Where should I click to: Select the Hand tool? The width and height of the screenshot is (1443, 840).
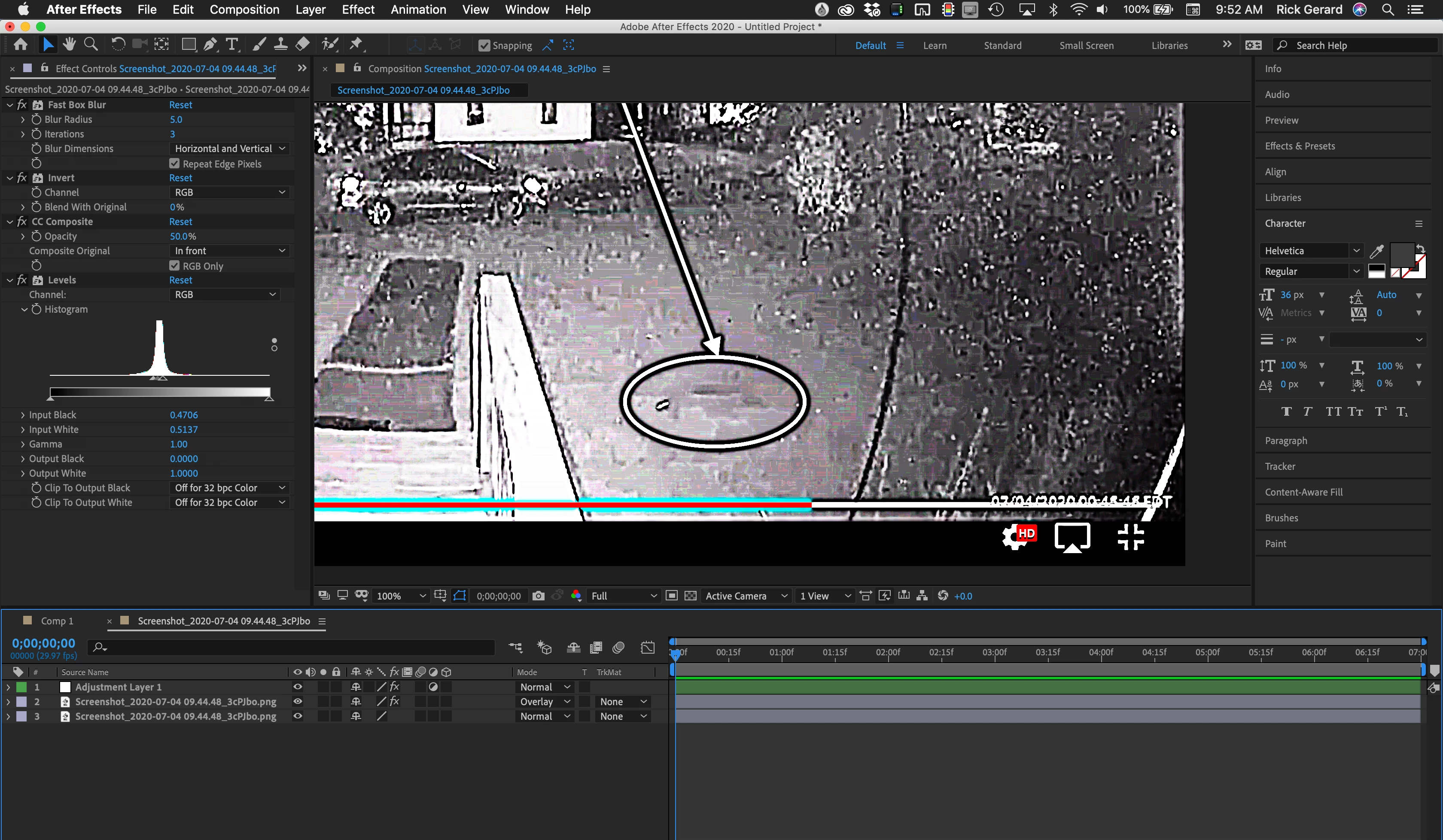[69, 44]
